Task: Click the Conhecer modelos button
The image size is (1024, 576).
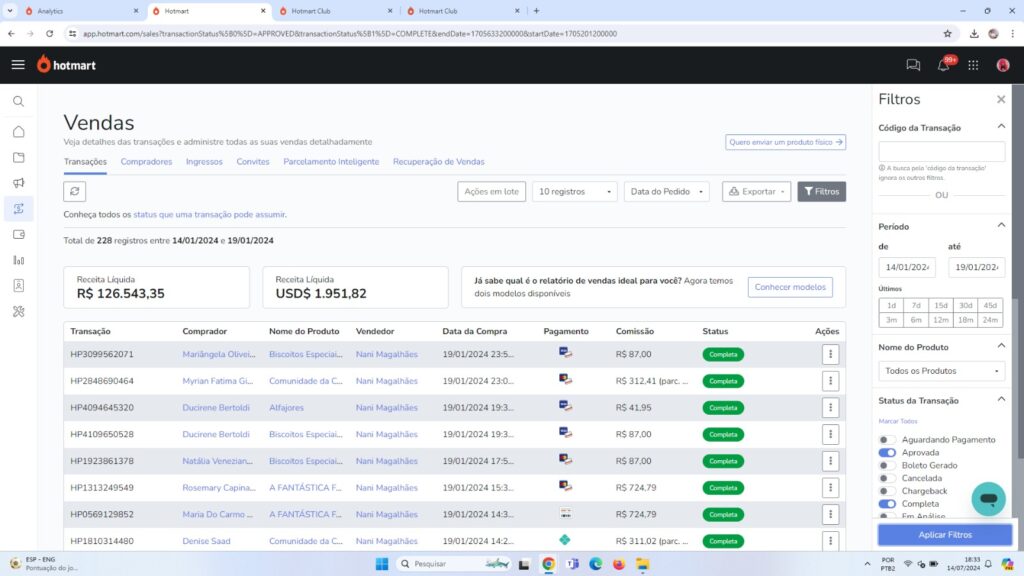Action: 790,287
